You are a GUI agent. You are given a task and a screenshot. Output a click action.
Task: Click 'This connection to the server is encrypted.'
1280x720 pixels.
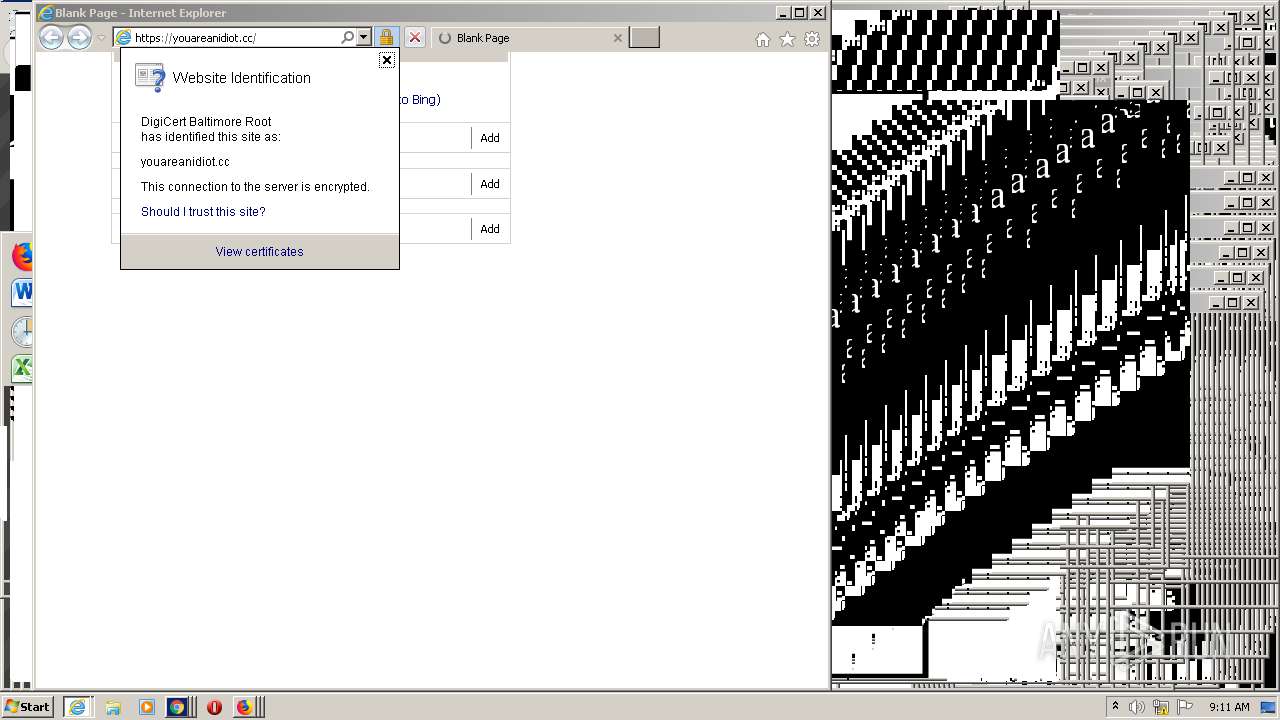click(x=255, y=187)
